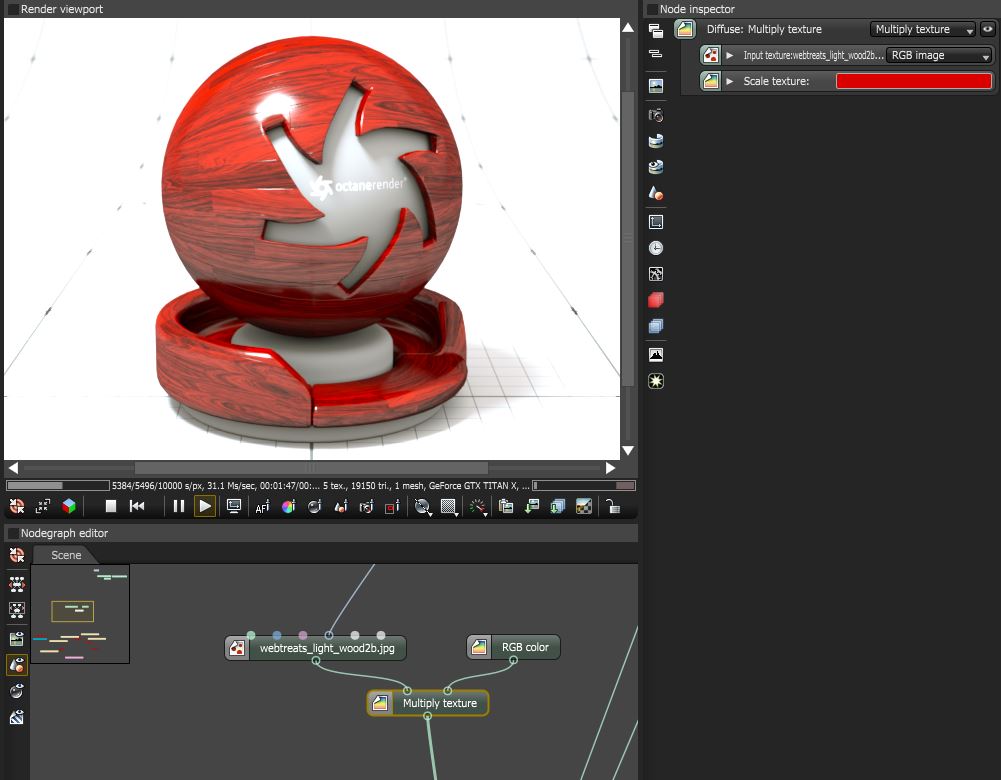Pause the render in viewport toolbar

pyautogui.click(x=179, y=507)
